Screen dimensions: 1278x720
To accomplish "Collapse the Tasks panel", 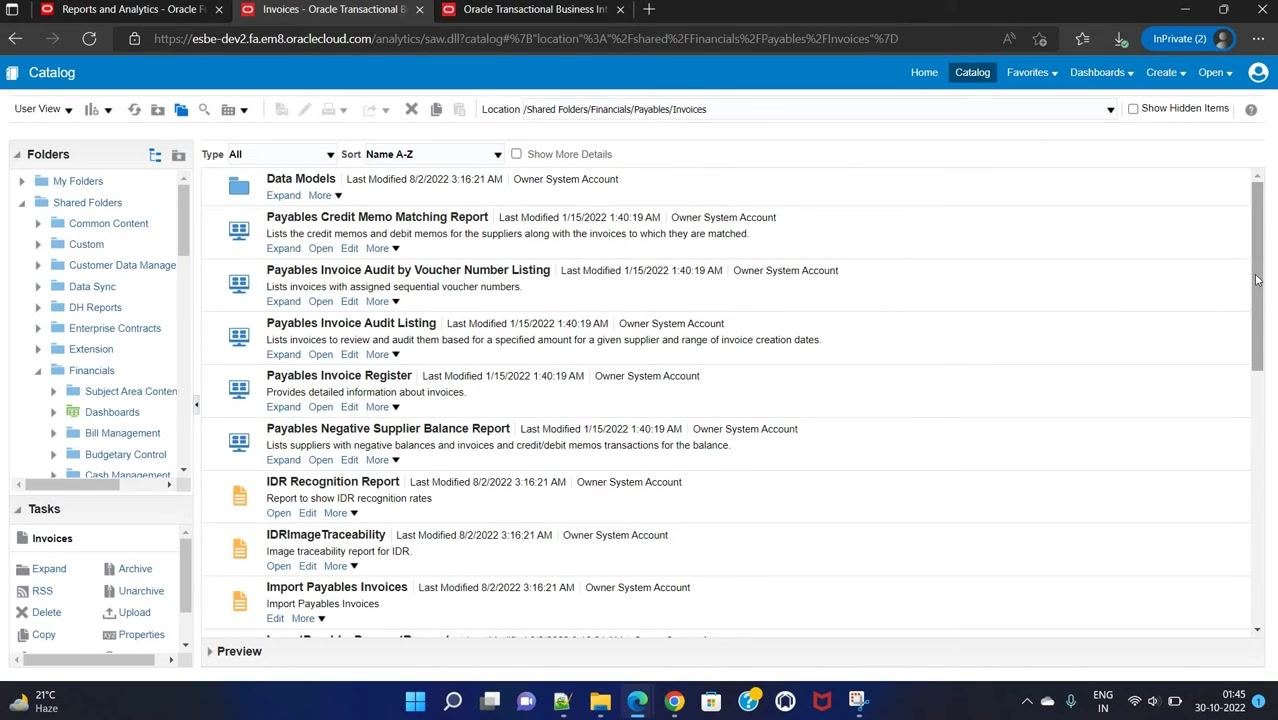I will click(17, 509).
